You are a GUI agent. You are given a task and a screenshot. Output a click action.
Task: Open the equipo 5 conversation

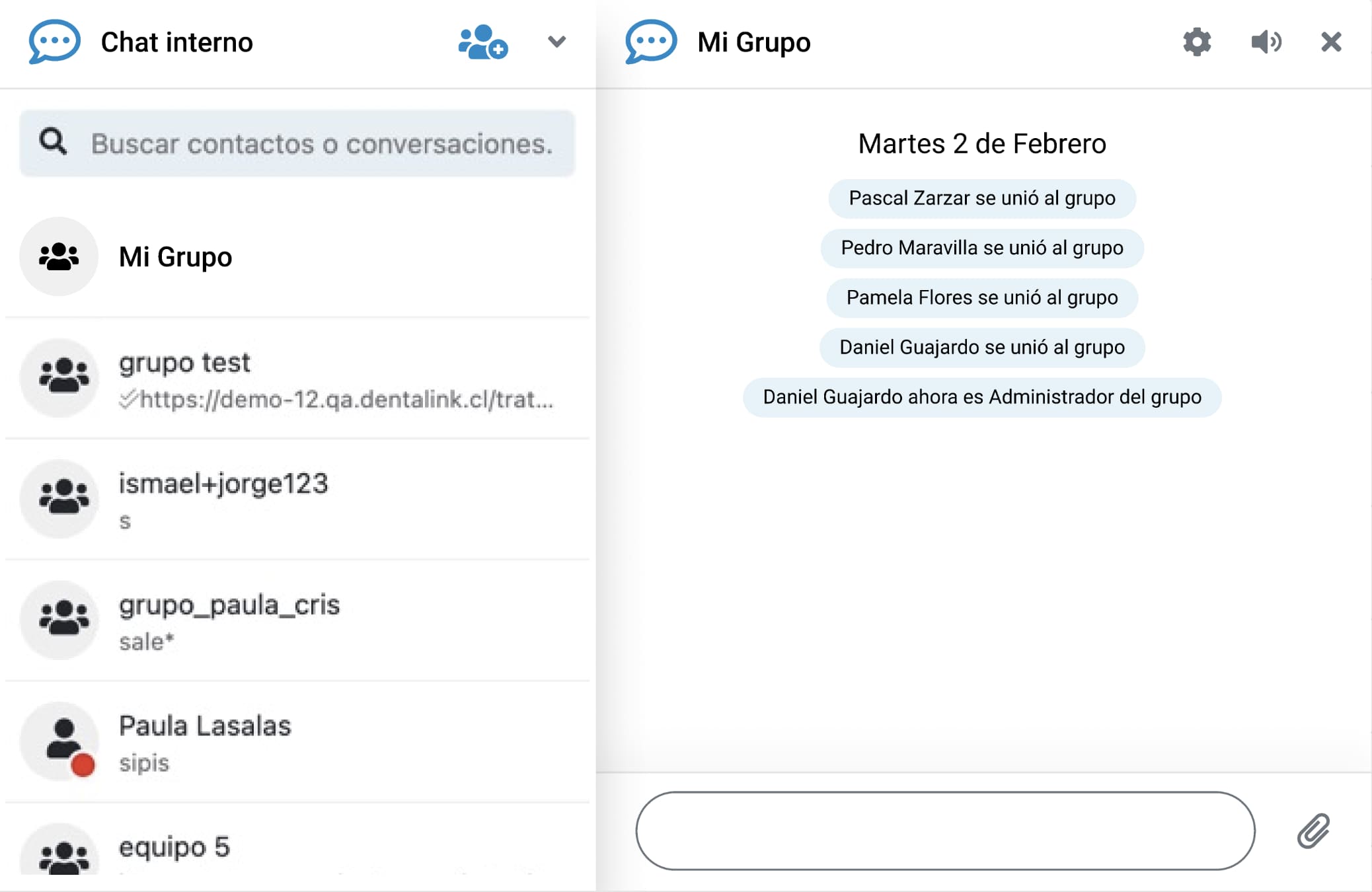tap(174, 847)
